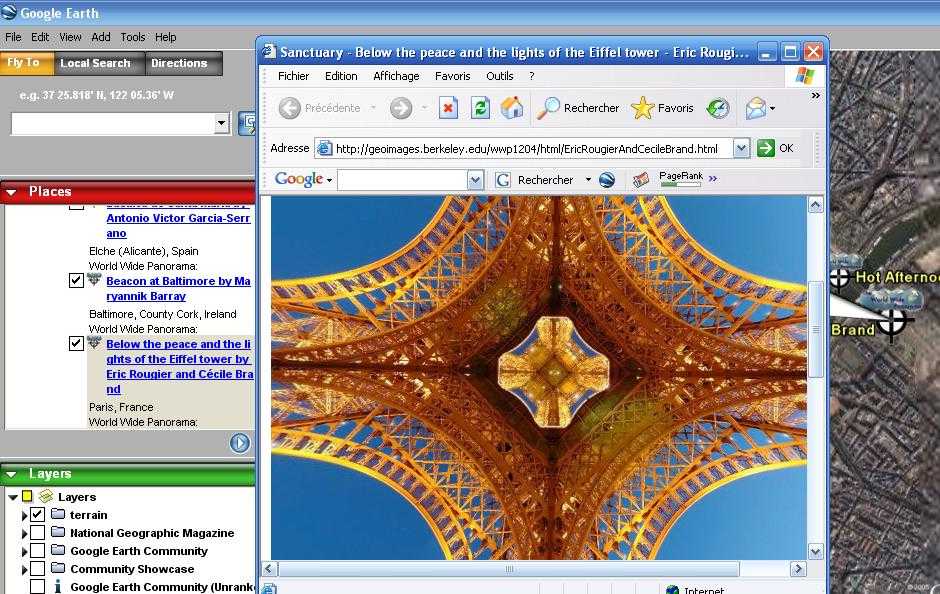Open the Adresse bar dropdown arrow
This screenshot has width=940, height=594.
point(741,148)
